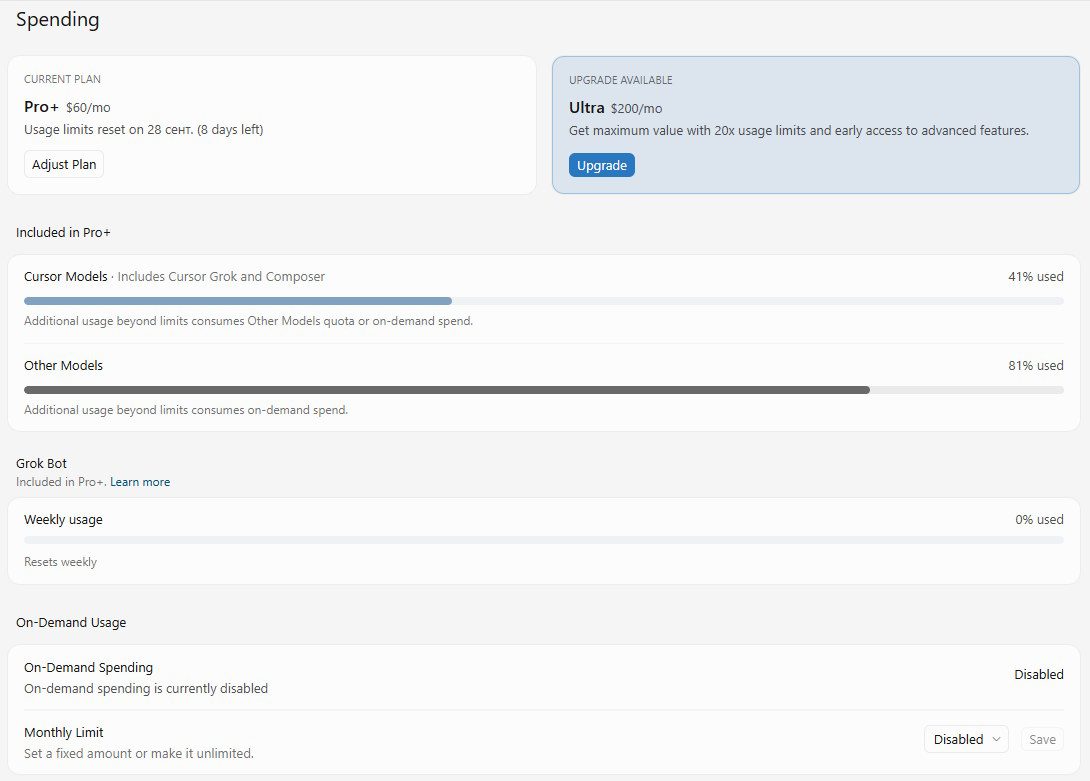Screen dimensions: 1090x781
Task: Click the 'consumes Other Models quota' note
Action: [248, 321]
